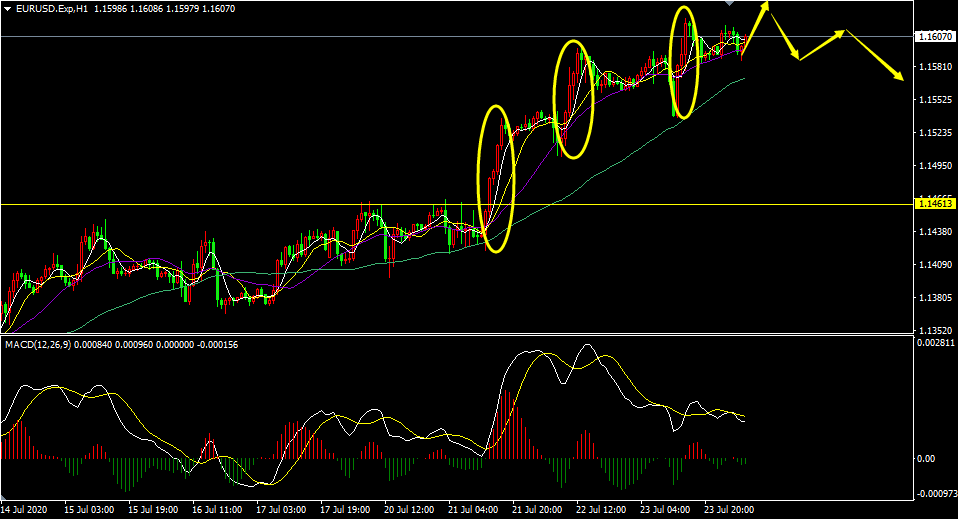Open the chart menu arrow beside EURUSD.Exp,H1
958x519 pixels.
(x=7, y=9)
